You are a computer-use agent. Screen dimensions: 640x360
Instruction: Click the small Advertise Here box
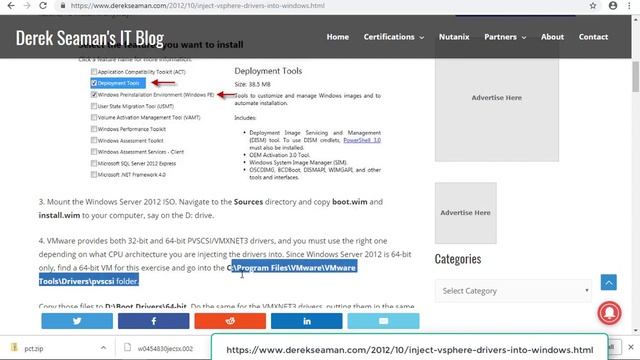pos(466,213)
